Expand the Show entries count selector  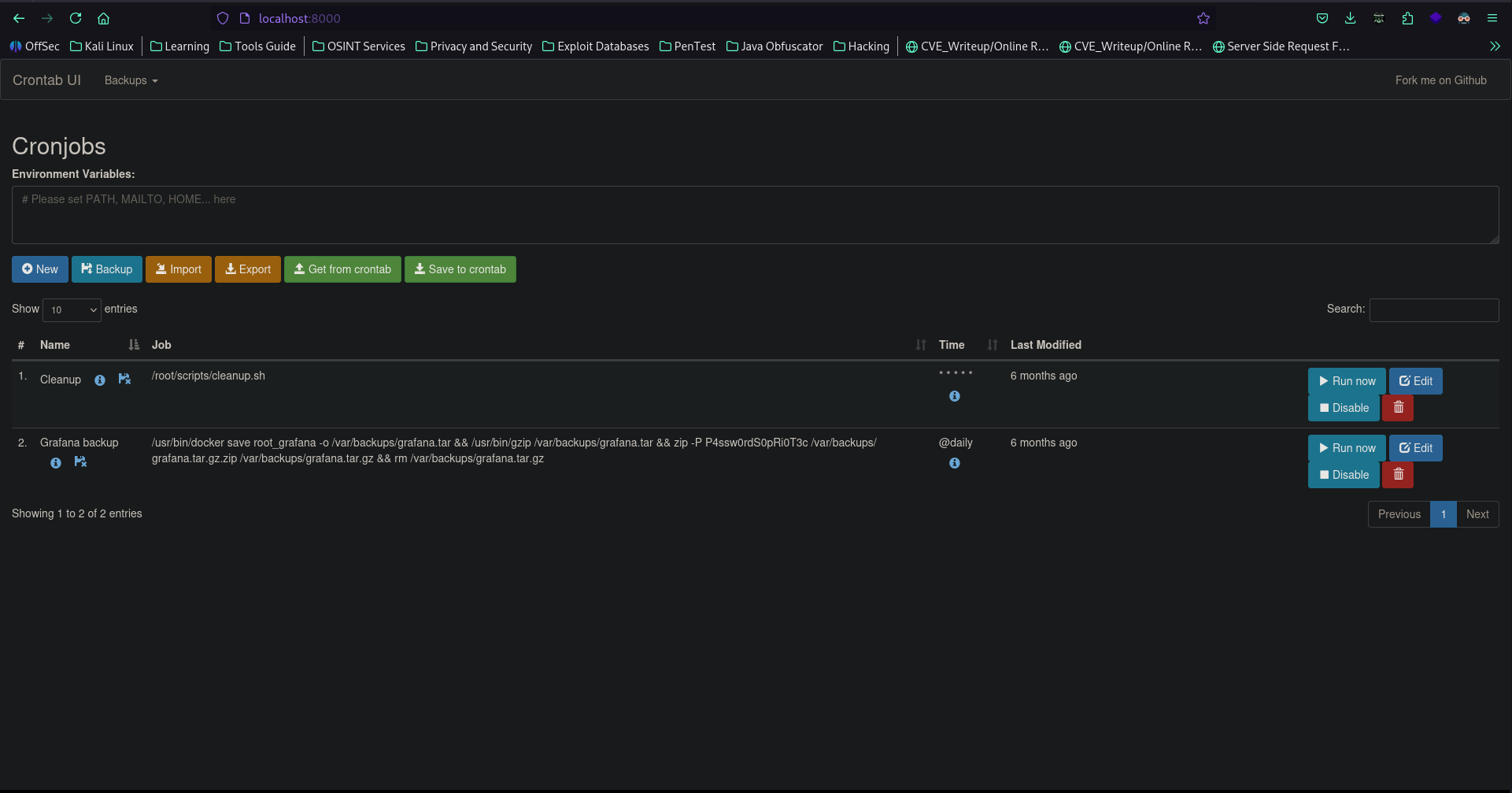tap(72, 309)
